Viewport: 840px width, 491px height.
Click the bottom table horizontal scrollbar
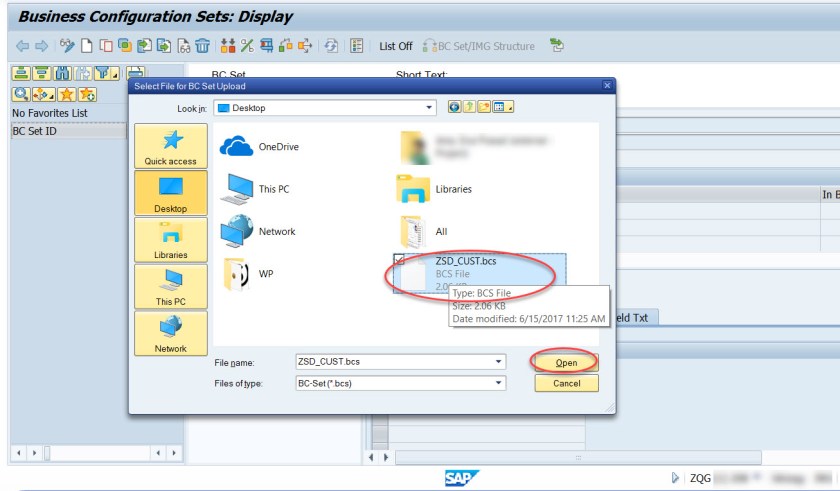tap(578, 457)
